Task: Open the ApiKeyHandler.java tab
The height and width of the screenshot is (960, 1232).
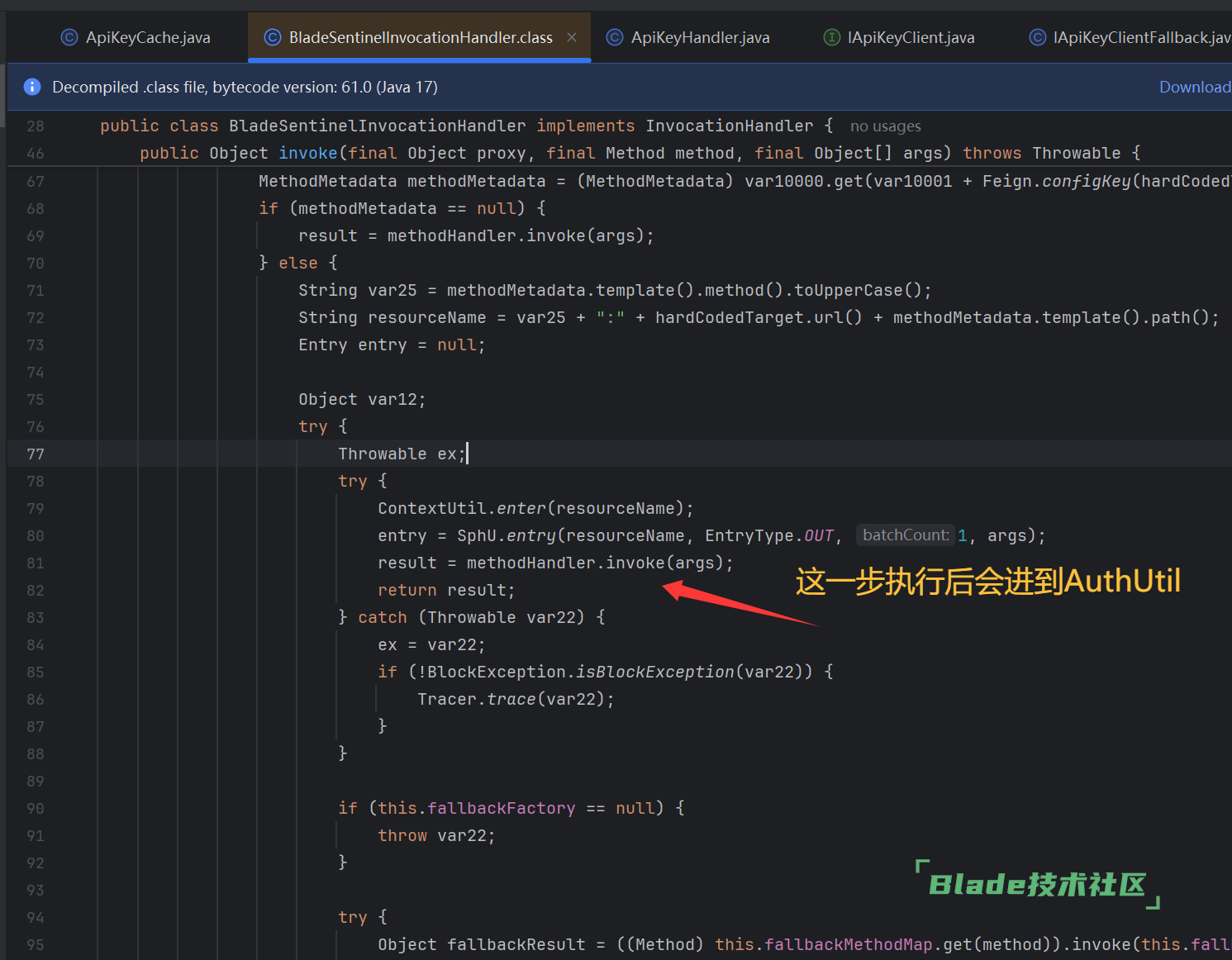Action: click(x=700, y=37)
